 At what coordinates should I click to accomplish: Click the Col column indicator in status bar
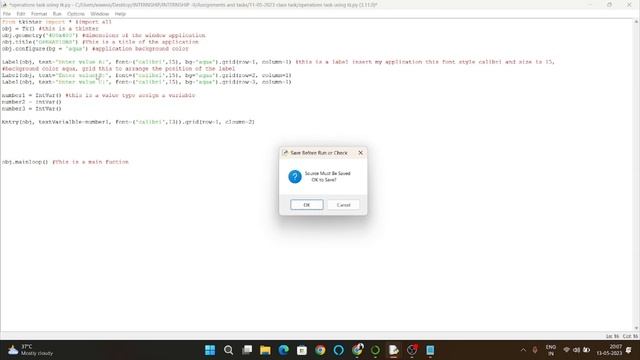pyautogui.click(x=630, y=336)
